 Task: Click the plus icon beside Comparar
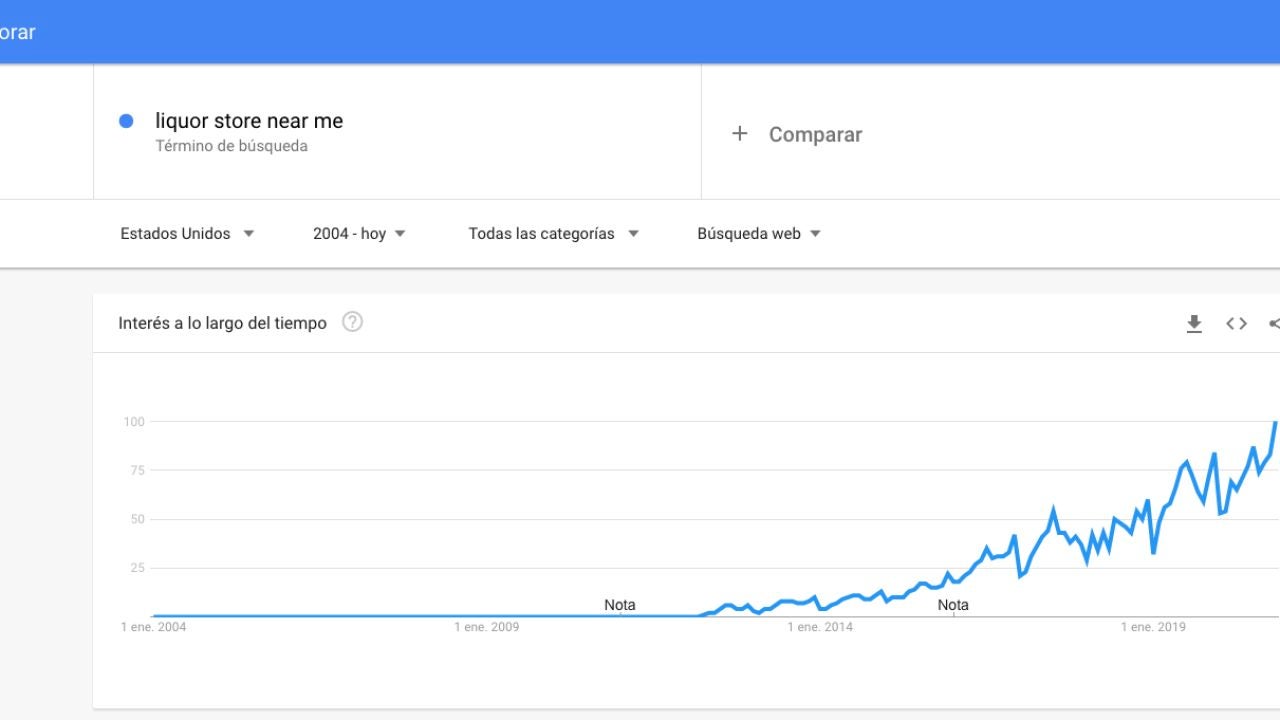coord(740,134)
